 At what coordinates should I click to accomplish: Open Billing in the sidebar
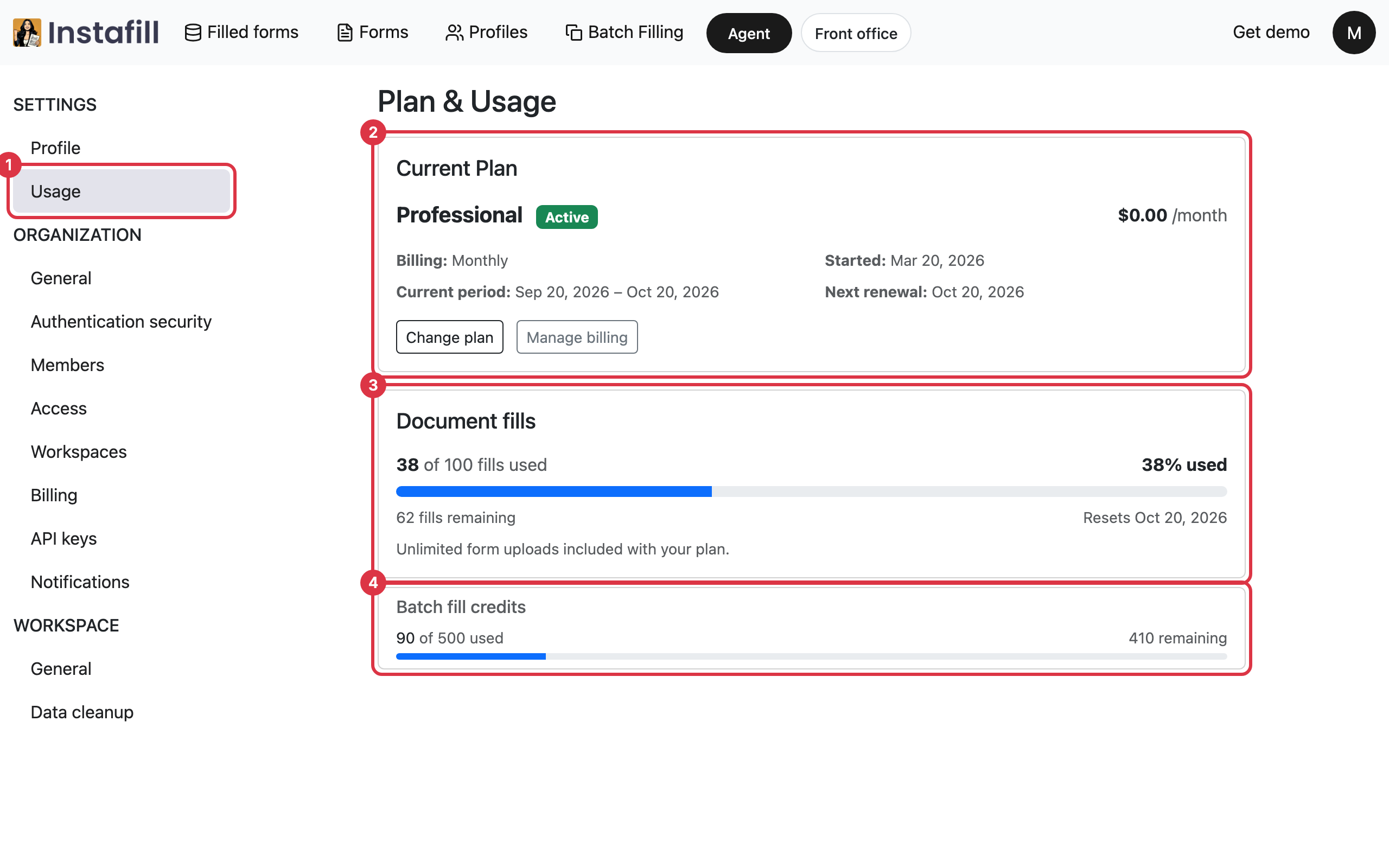coord(122,495)
